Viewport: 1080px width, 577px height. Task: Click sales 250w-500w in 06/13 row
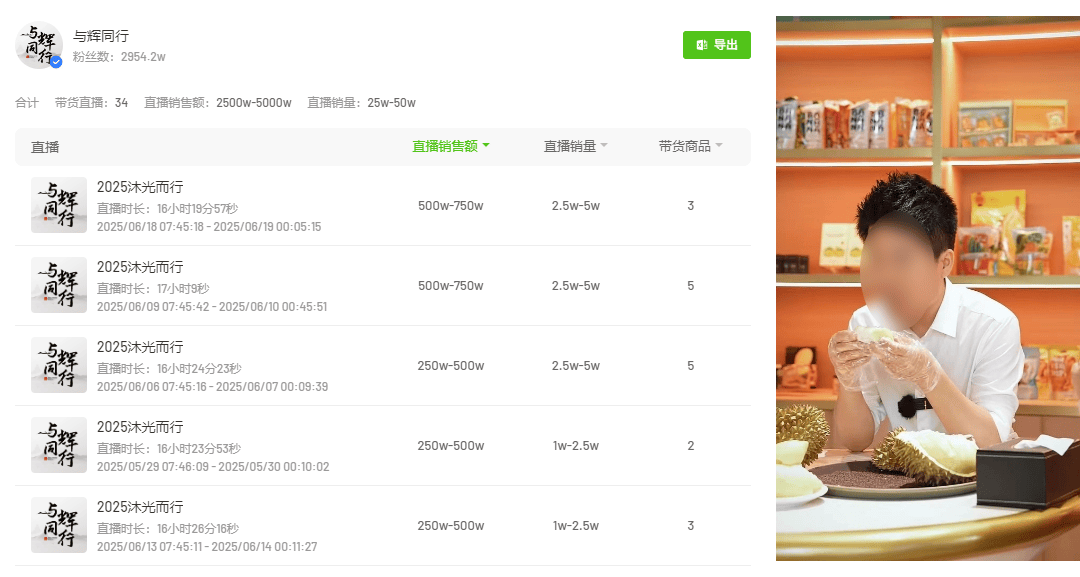coord(450,525)
